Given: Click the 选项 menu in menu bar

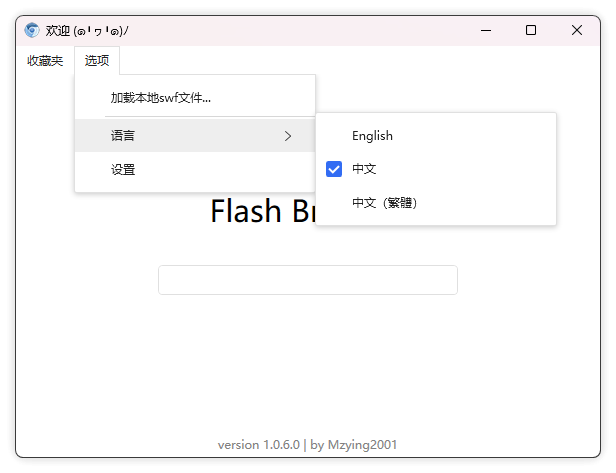Looking at the screenshot, I should pyautogui.click(x=97, y=61).
